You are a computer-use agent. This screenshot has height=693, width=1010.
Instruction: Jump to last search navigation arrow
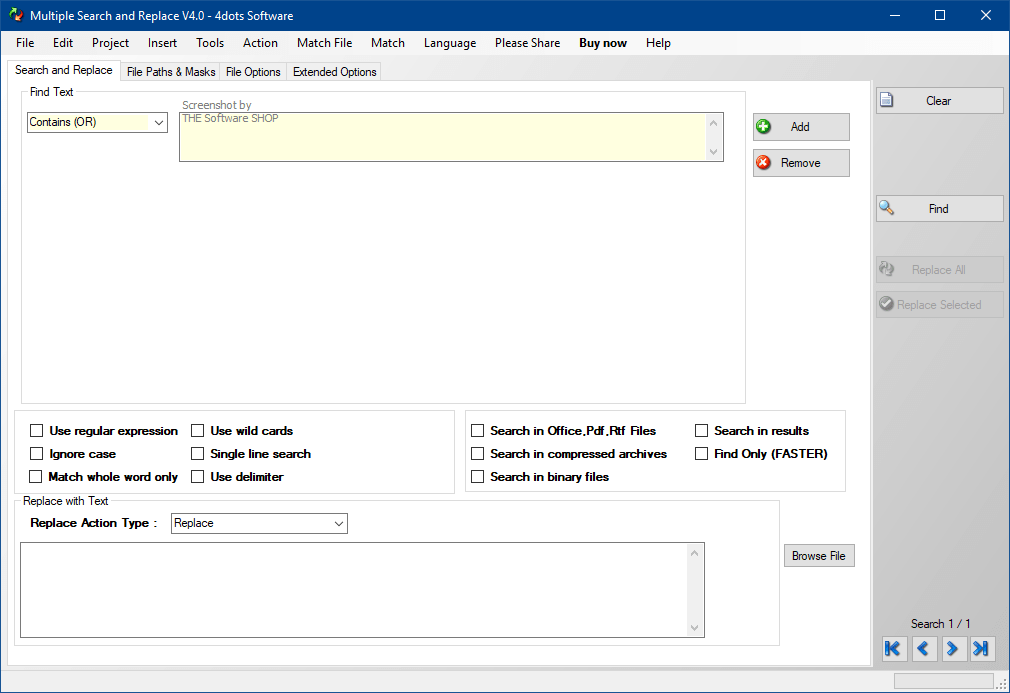[982, 649]
